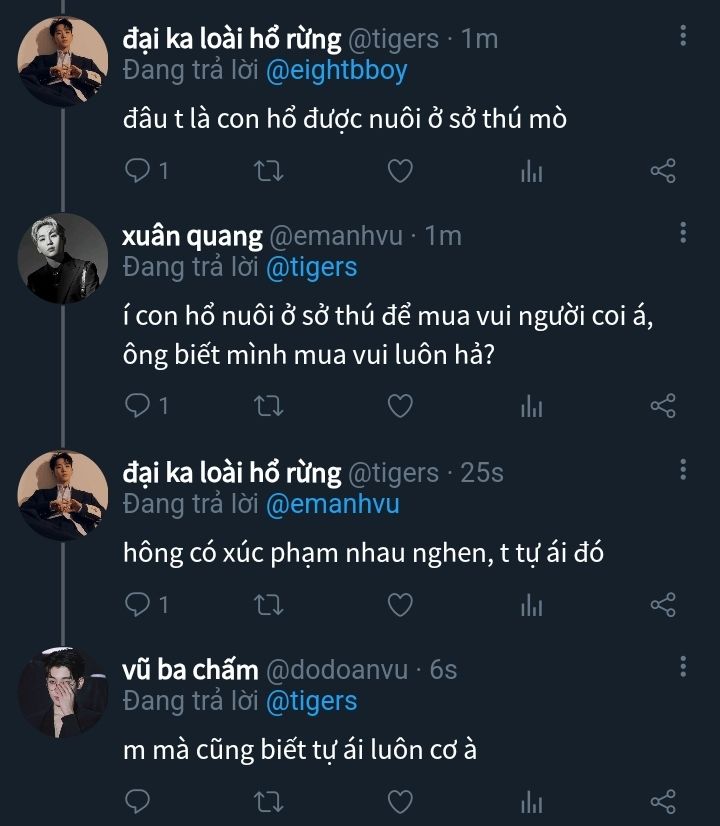The height and width of the screenshot is (826, 720).
Task: Like the 'hông có xúc phạm' tweet
Action: (x=400, y=605)
